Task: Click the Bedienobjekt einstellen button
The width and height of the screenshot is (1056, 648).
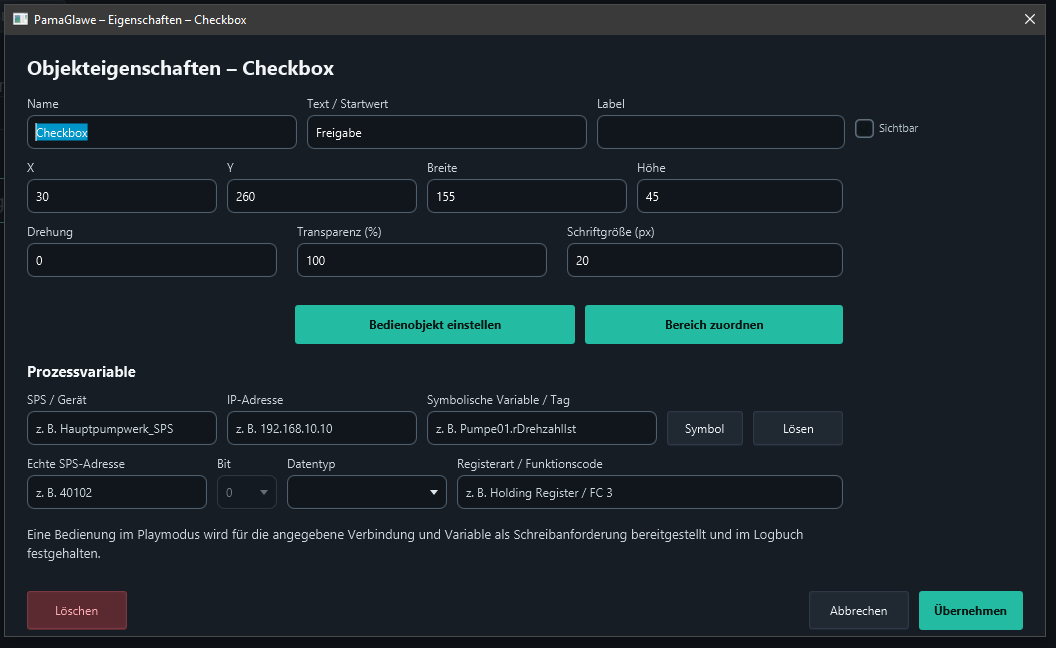Action: [434, 325]
